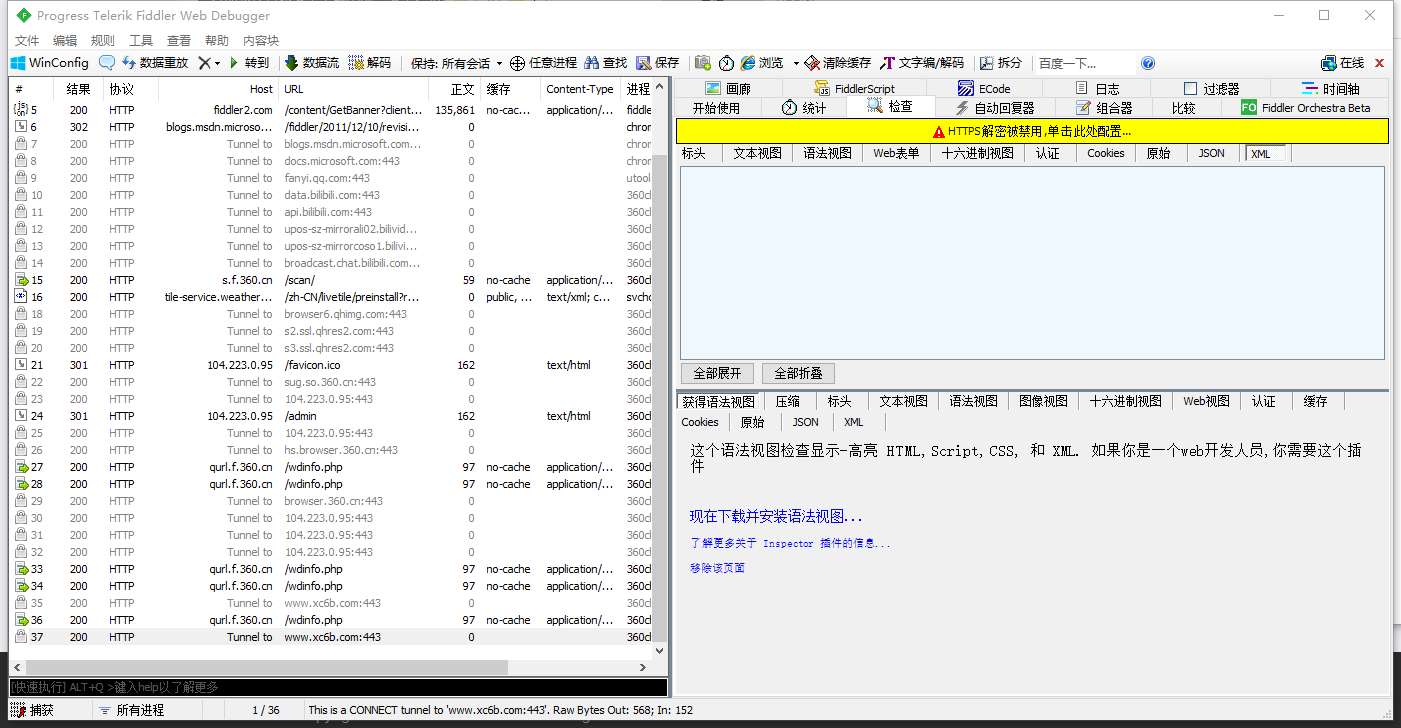
Task: Close the toolbar with the red X
Action: pyautogui.click(x=1380, y=63)
